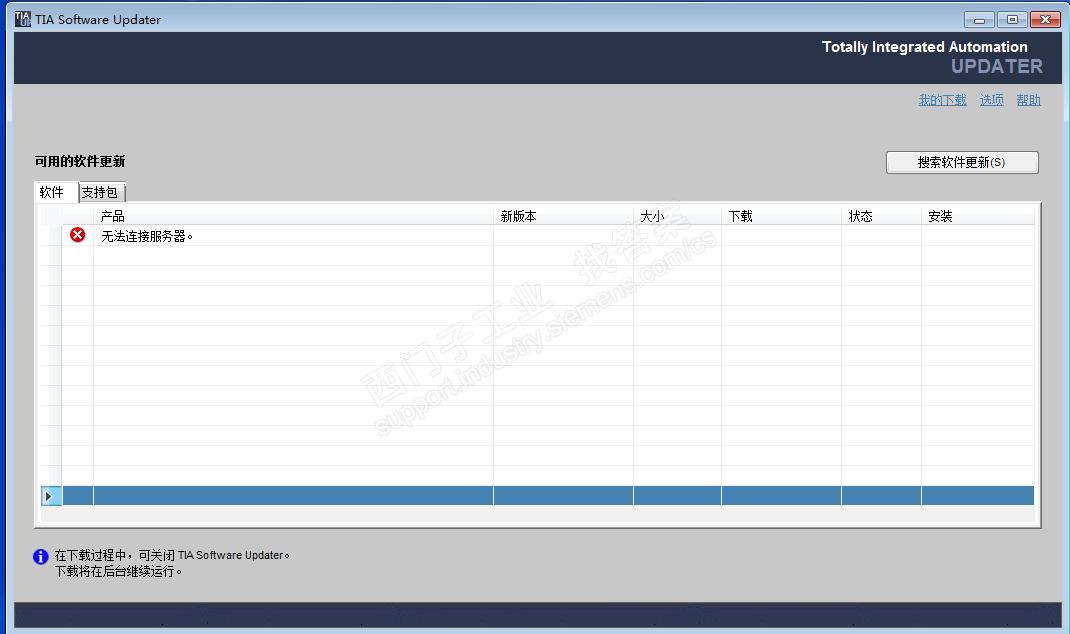This screenshot has width=1070, height=634.
Task: Select the 无法连接服务器 row text
Action: (147, 236)
